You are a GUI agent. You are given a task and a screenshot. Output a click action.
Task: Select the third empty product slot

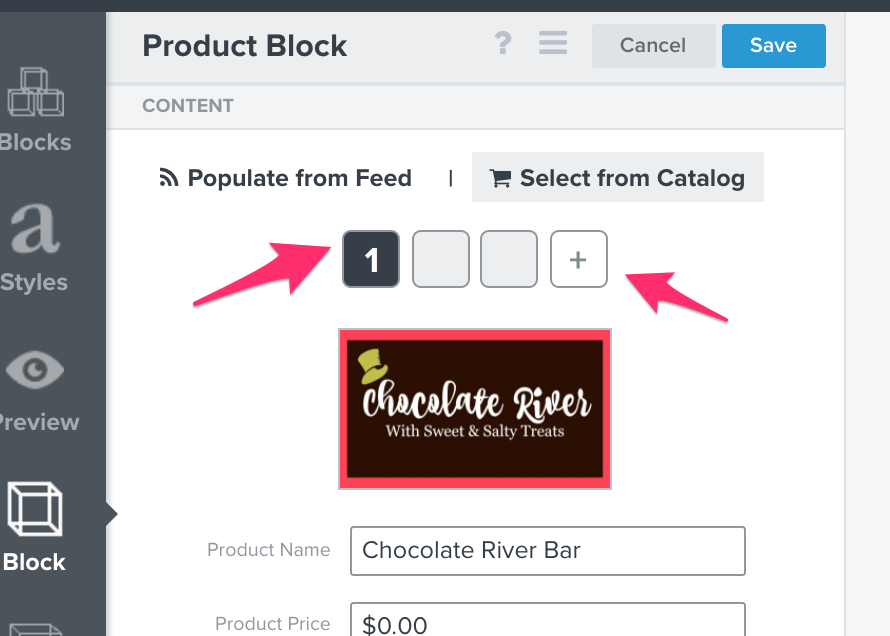point(509,259)
